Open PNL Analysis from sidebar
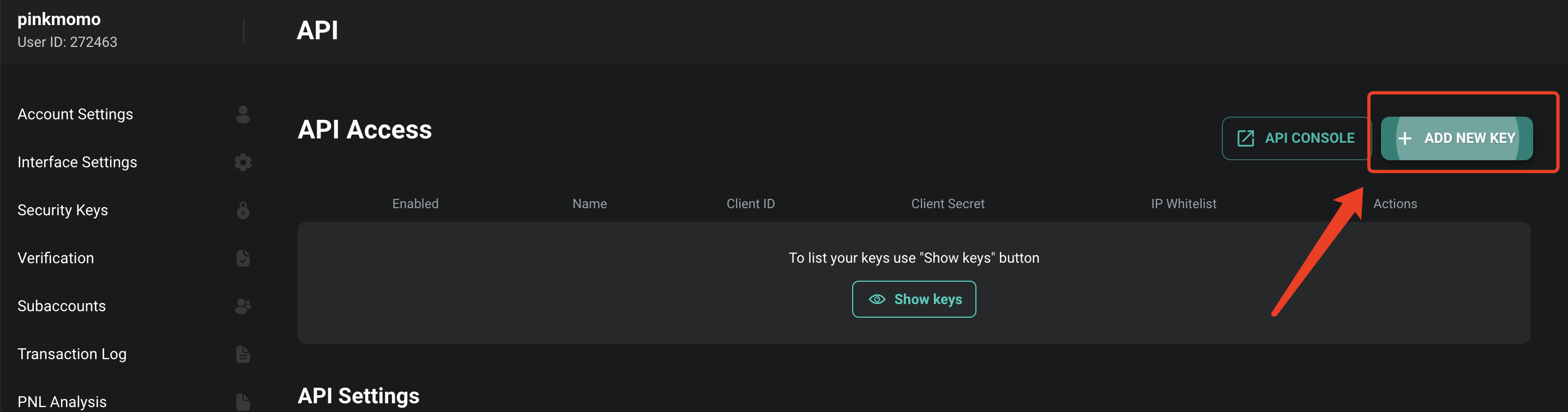Image resolution: width=1568 pixels, height=412 pixels. pyautogui.click(x=62, y=402)
